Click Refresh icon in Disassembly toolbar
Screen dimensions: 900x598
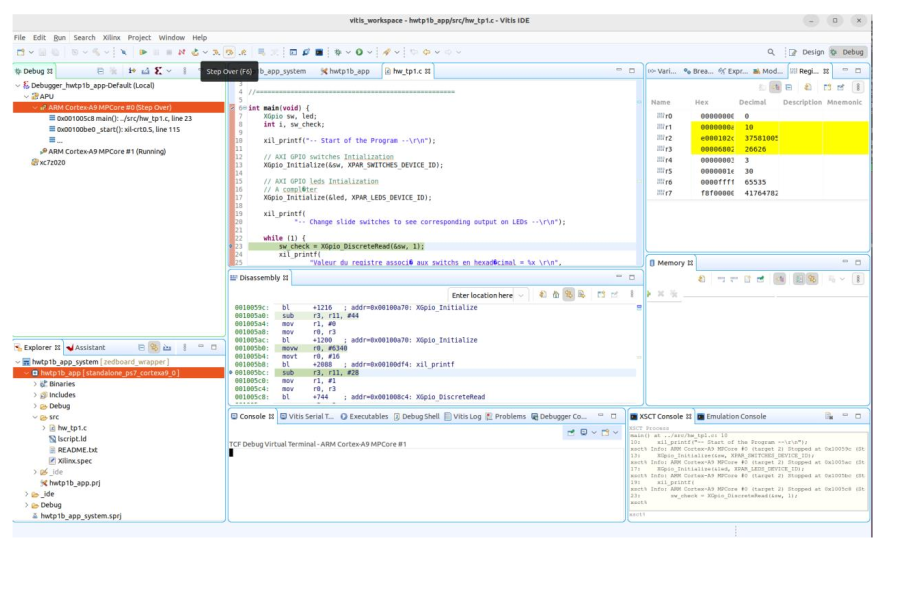click(542, 294)
